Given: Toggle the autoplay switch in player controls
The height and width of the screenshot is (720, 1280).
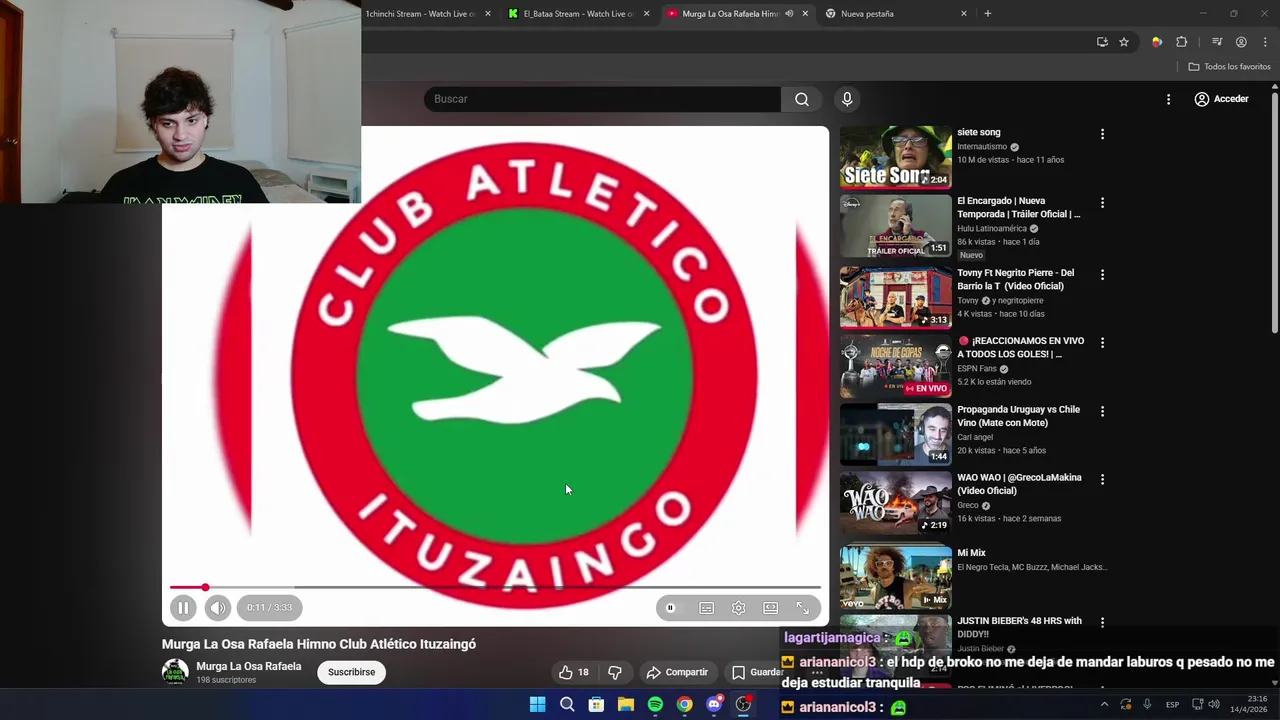Looking at the screenshot, I should [670, 608].
